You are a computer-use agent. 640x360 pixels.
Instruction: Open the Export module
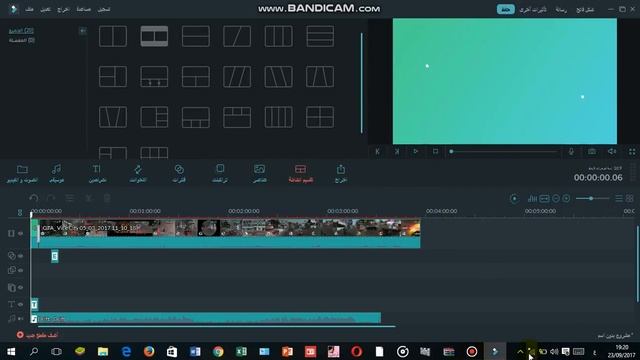pos(341,173)
